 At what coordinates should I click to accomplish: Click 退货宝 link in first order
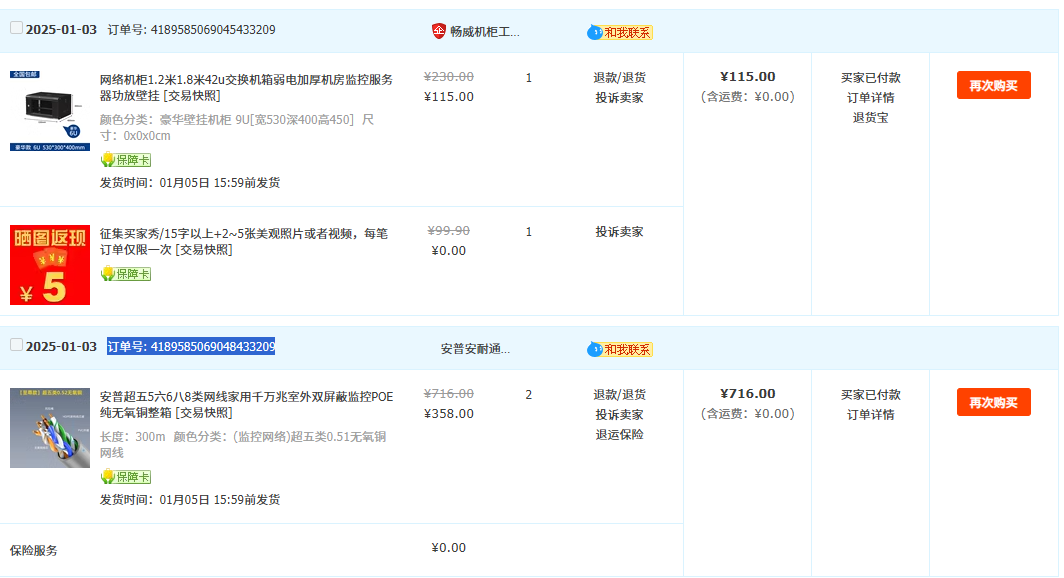[870, 117]
